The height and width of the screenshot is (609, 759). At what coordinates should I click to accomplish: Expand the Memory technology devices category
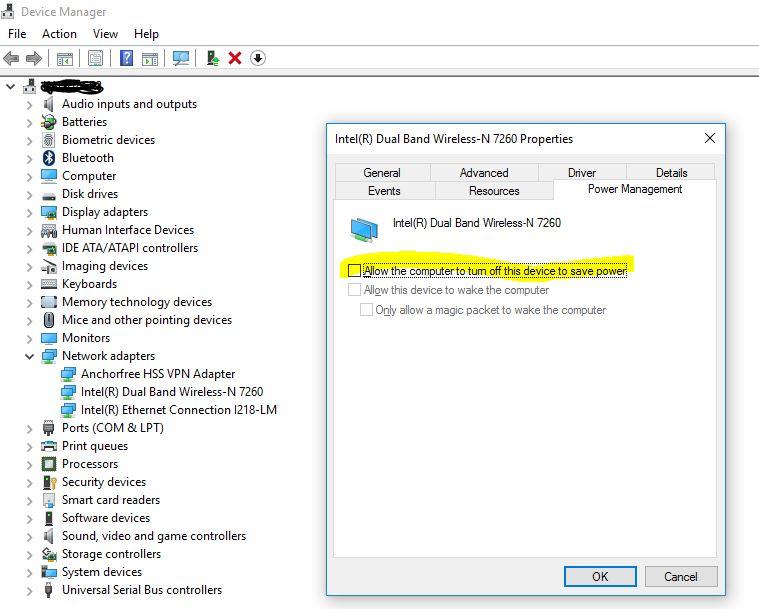30,303
